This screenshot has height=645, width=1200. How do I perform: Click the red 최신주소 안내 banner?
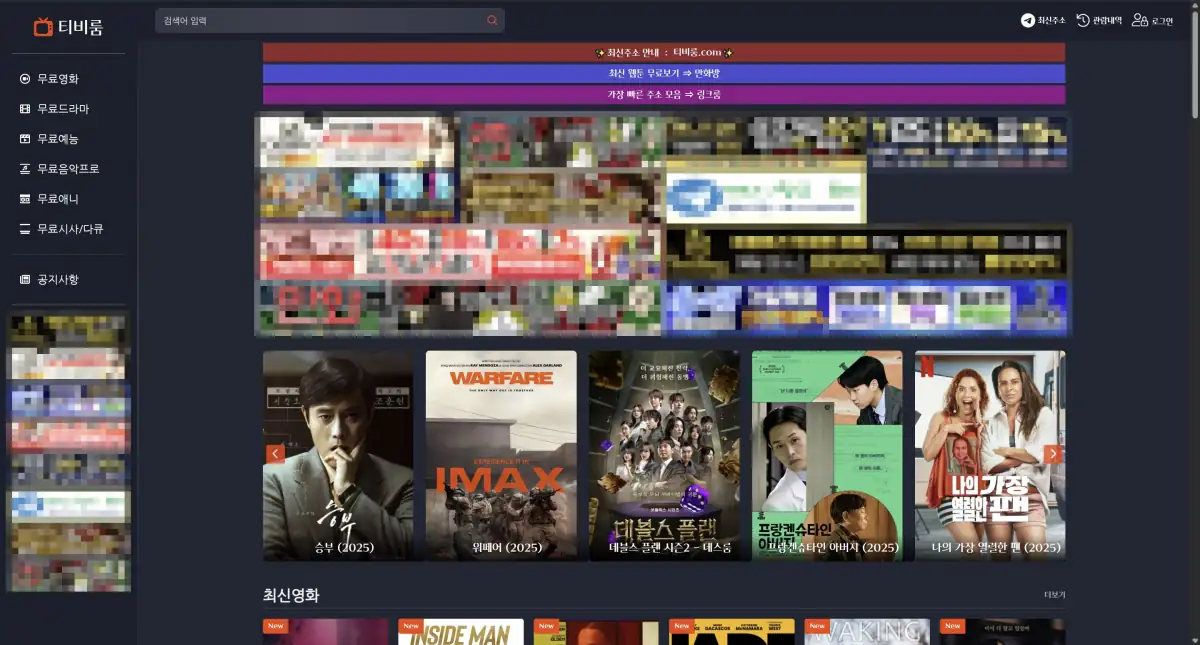664,52
